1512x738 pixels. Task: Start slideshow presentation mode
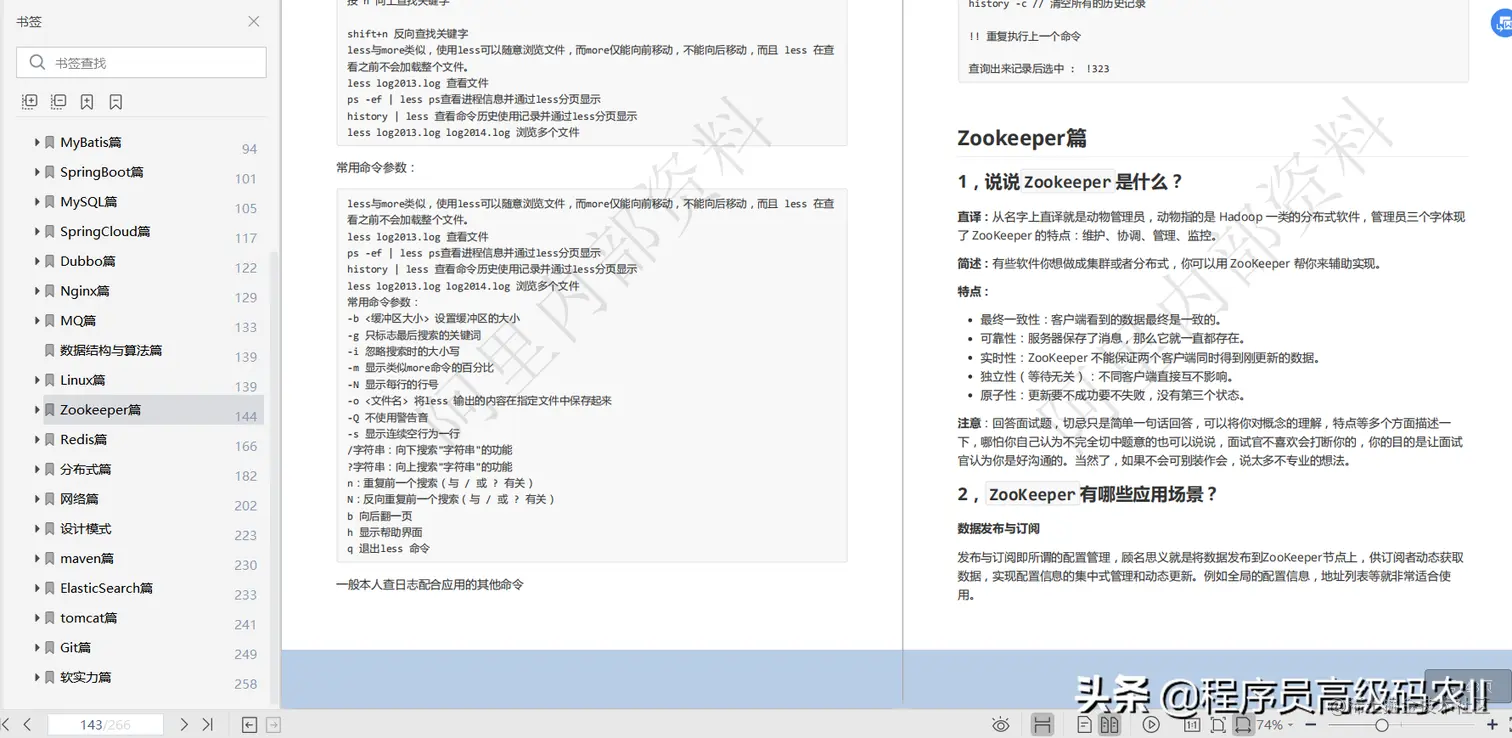(x=1151, y=724)
